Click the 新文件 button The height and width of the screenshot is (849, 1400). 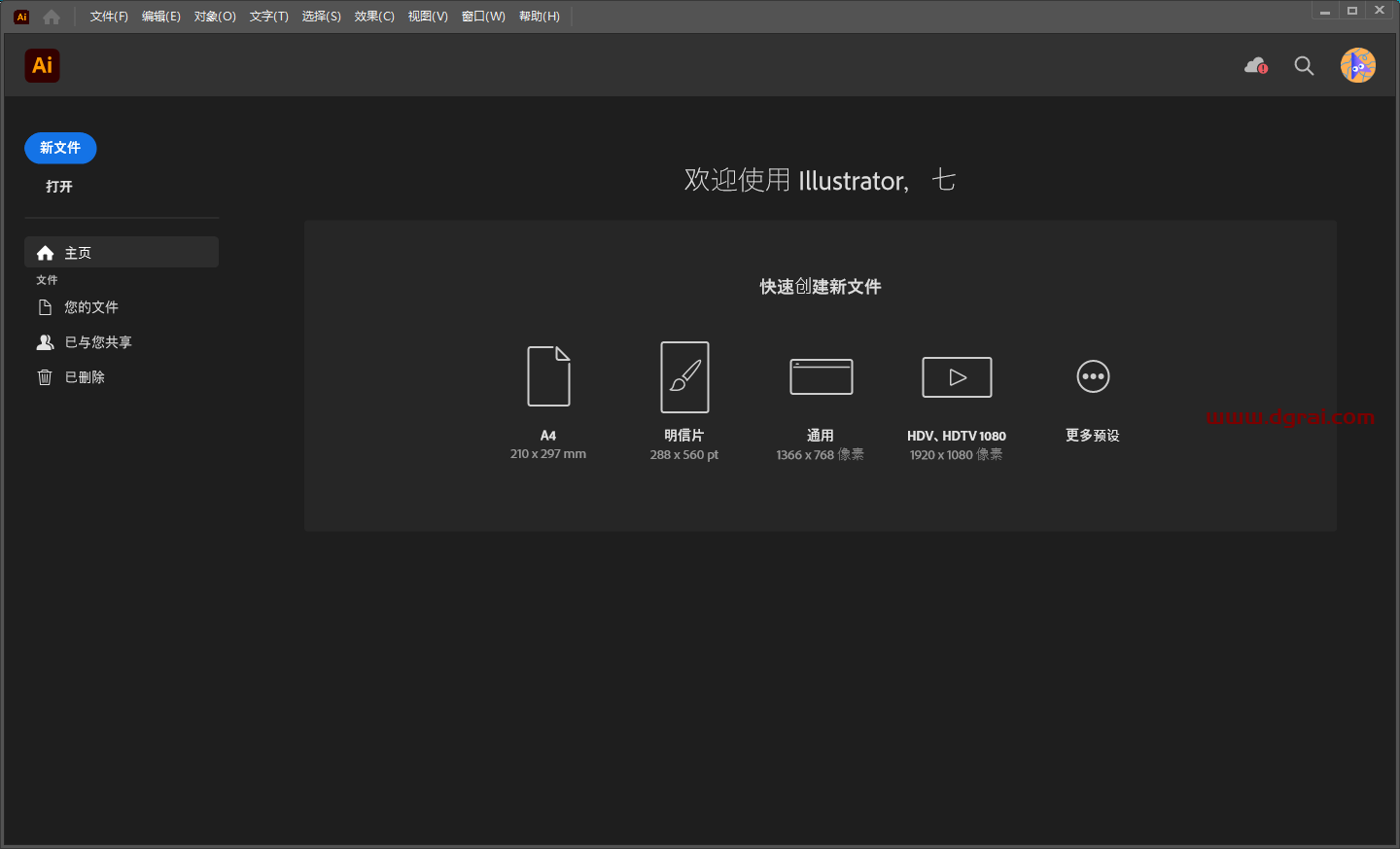pyautogui.click(x=60, y=148)
